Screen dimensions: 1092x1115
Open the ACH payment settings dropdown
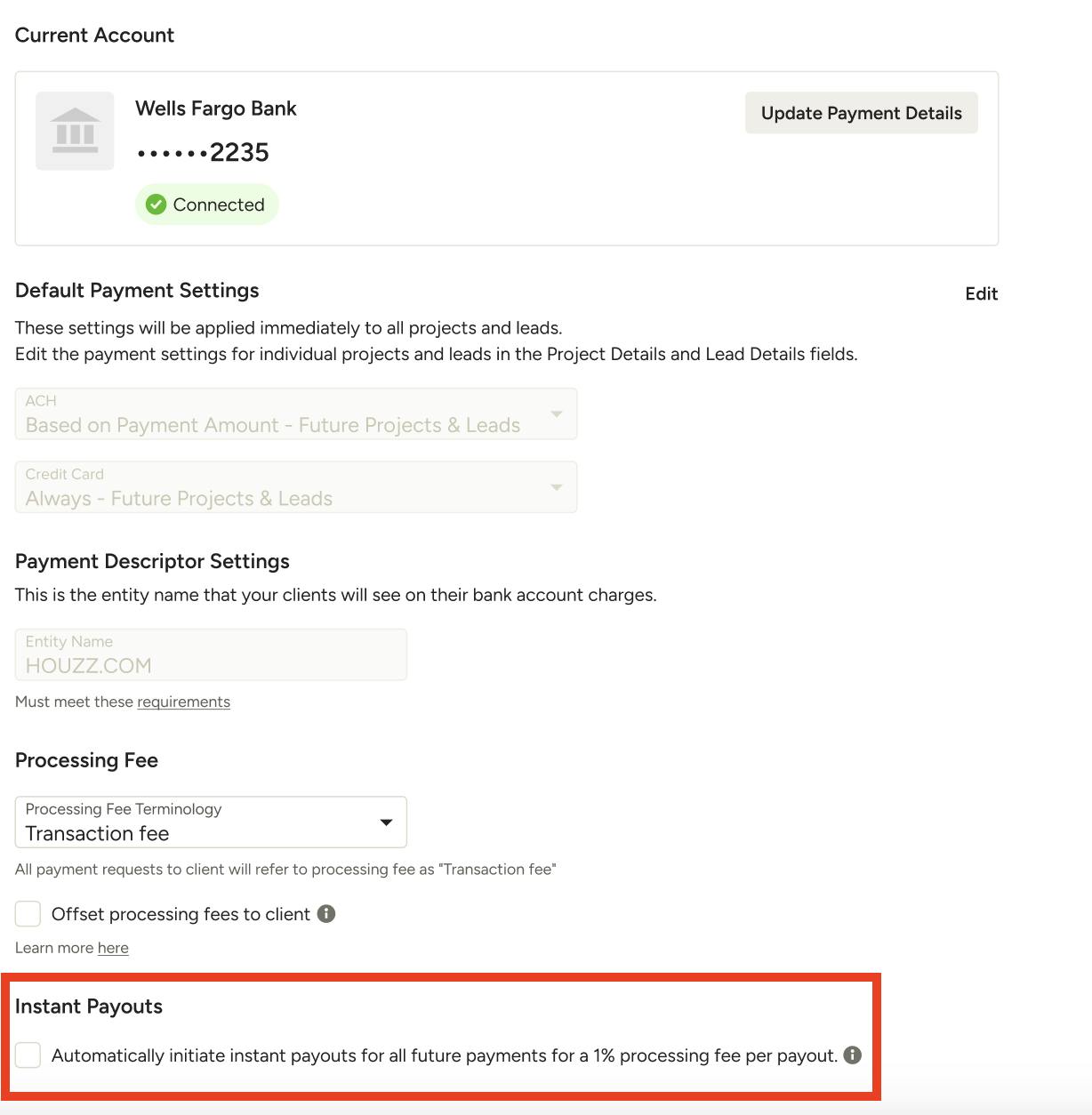[x=295, y=413]
